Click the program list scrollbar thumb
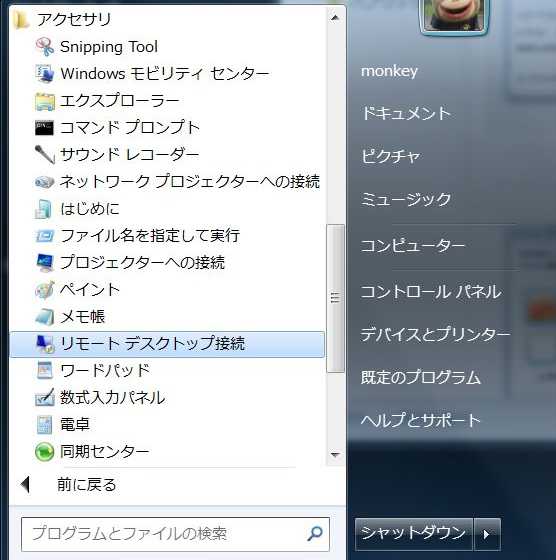Viewport: 556px width, 560px height. pyautogui.click(x=335, y=298)
